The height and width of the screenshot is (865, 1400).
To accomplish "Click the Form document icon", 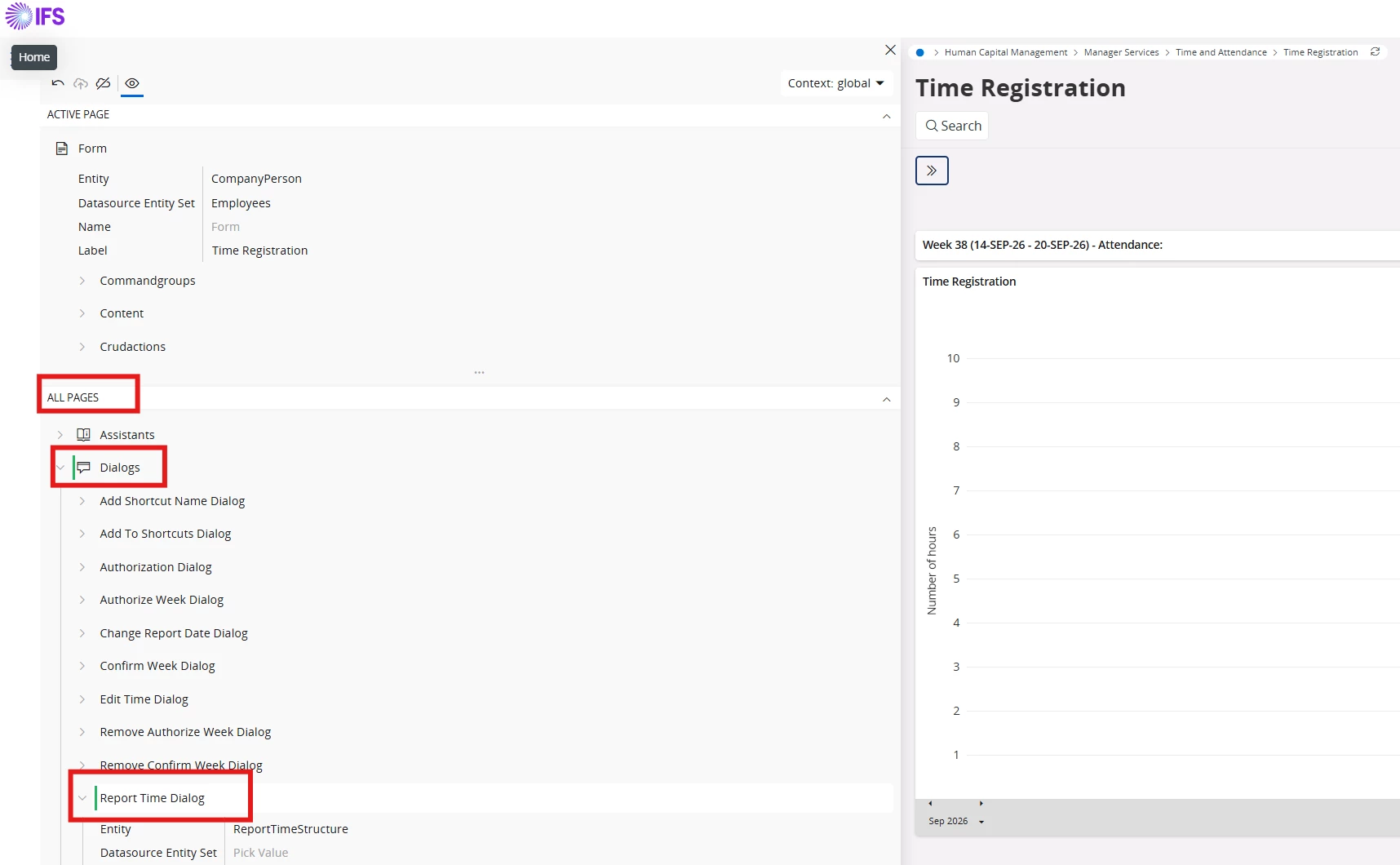I will coord(61,149).
